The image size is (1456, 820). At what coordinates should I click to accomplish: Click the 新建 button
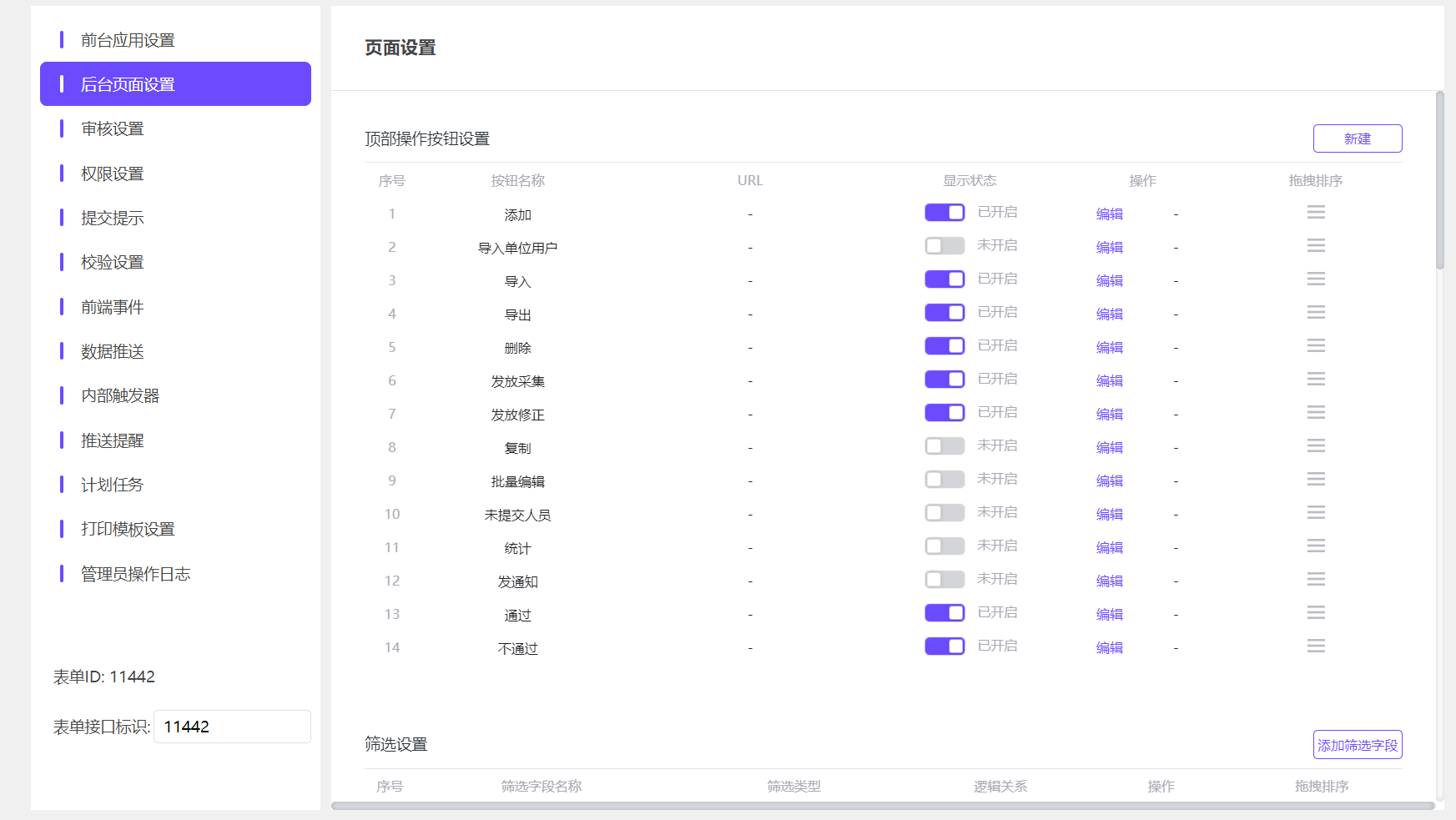coord(1358,138)
